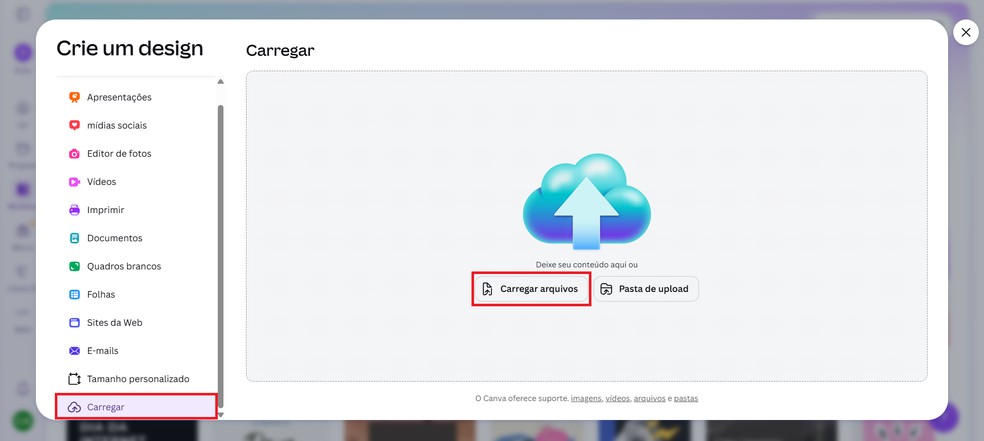Open the vídeos support link

coord(618,398)
